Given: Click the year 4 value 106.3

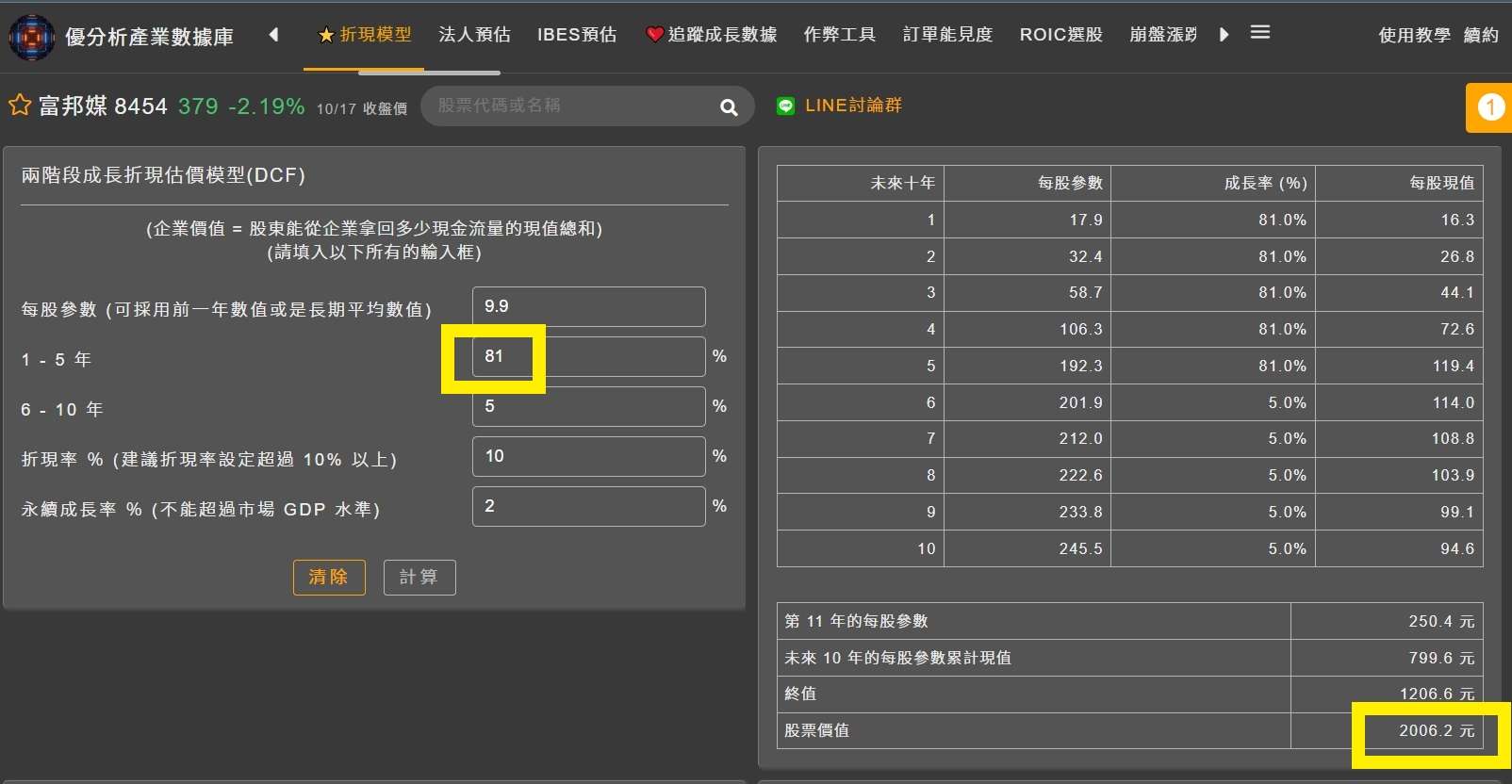Looking at the screenshot, I should 1081,329.
